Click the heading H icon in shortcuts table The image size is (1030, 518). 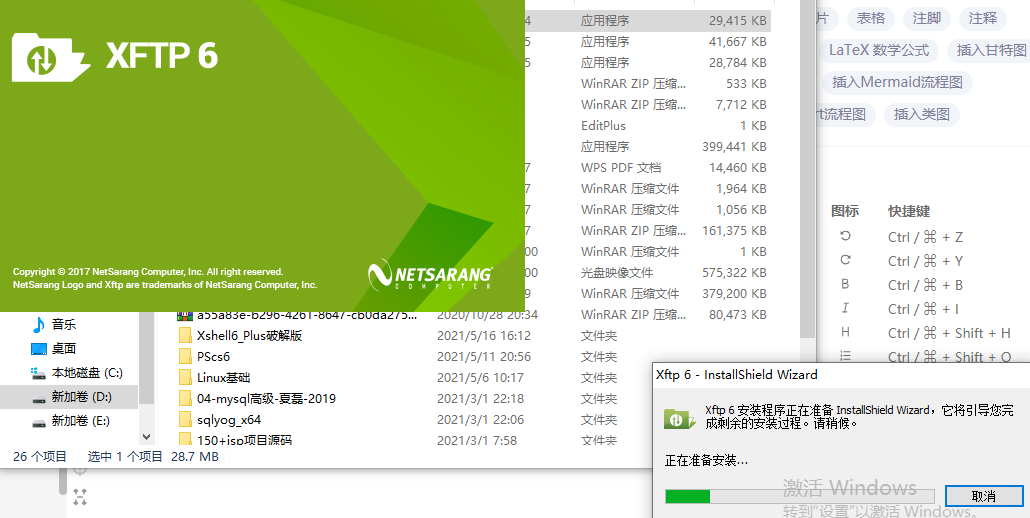click(845, 332)
